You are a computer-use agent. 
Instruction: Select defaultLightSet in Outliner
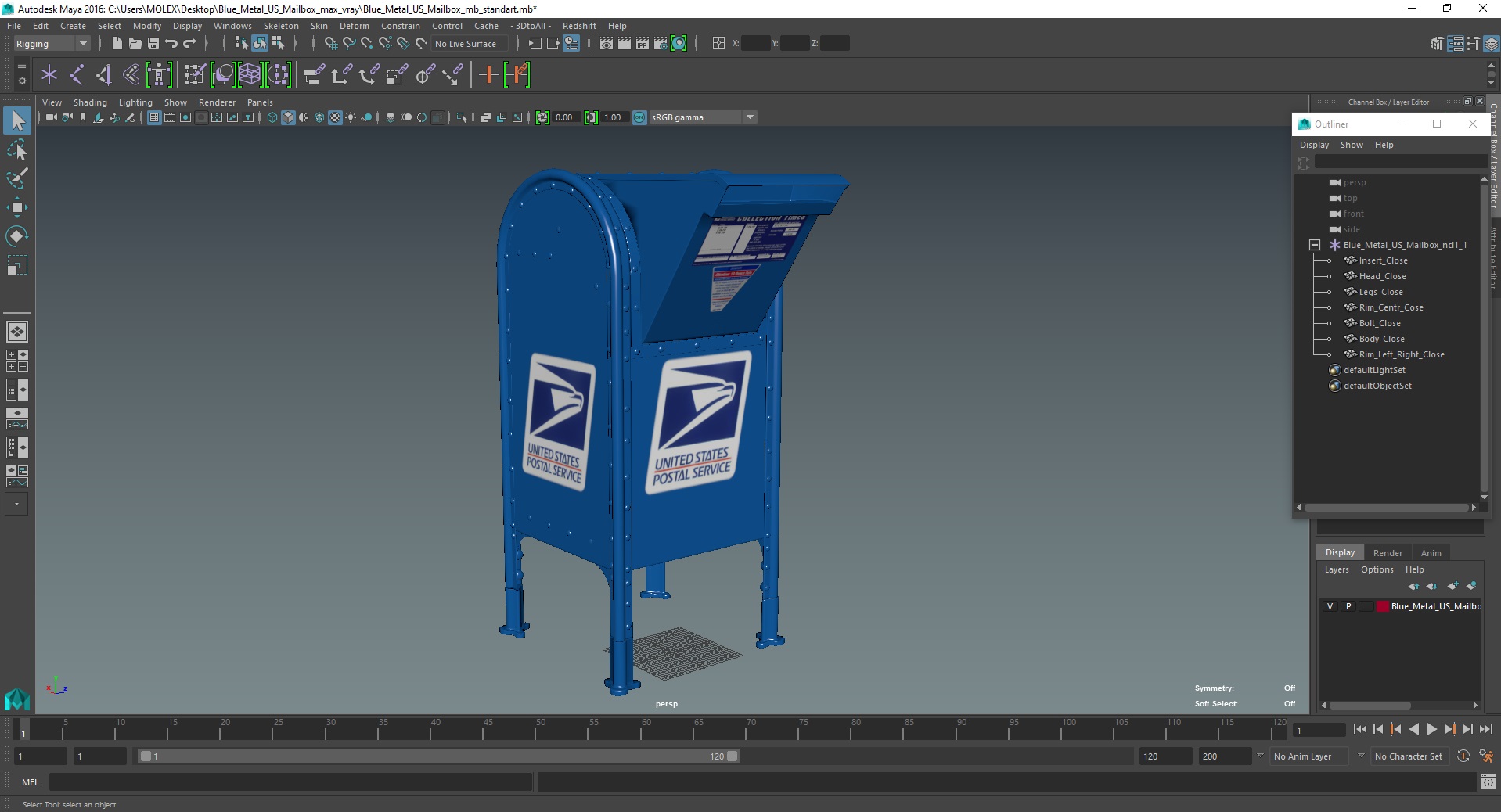point(1374,370)
